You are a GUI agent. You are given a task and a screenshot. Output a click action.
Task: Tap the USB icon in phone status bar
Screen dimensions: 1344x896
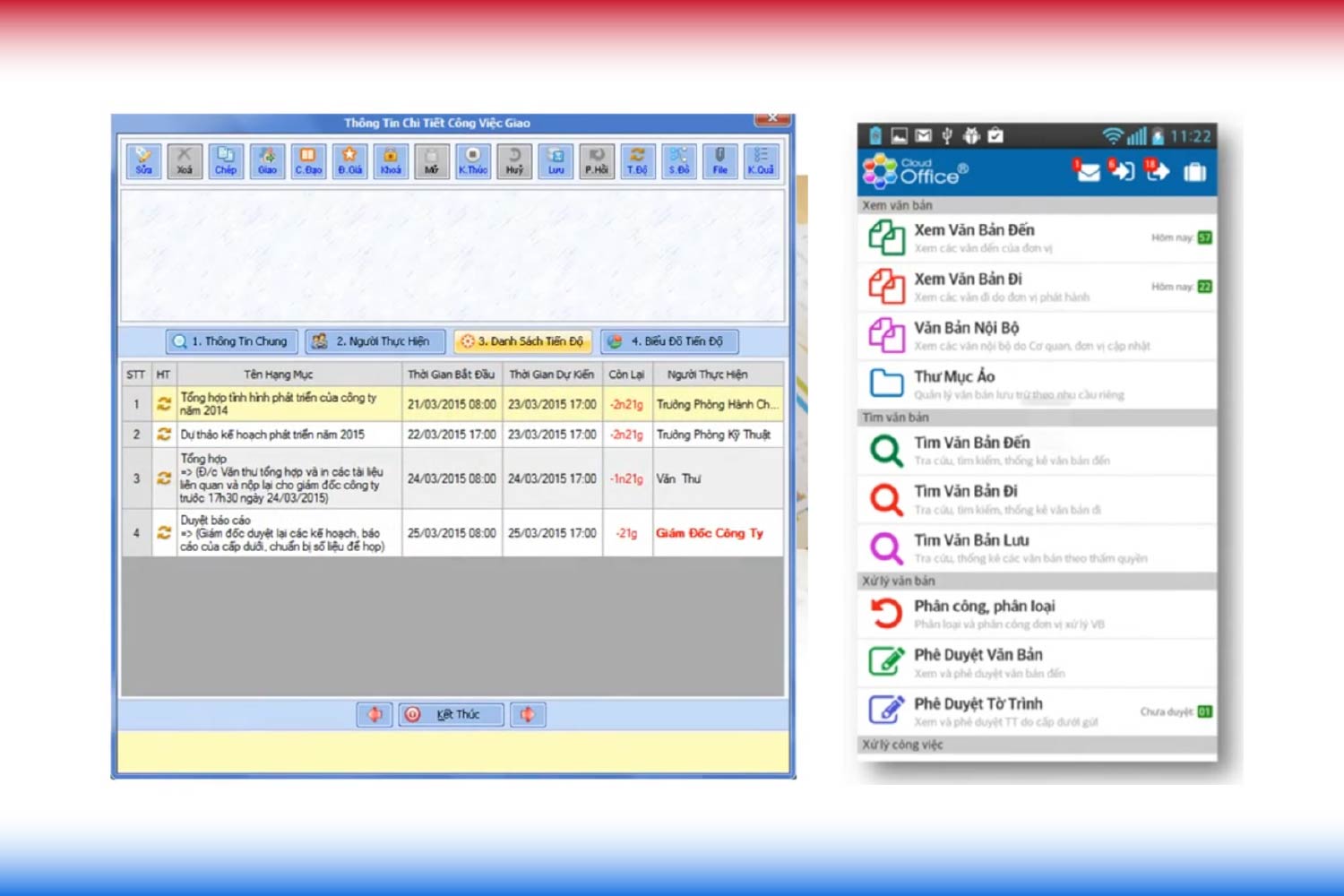click(947, 136)
